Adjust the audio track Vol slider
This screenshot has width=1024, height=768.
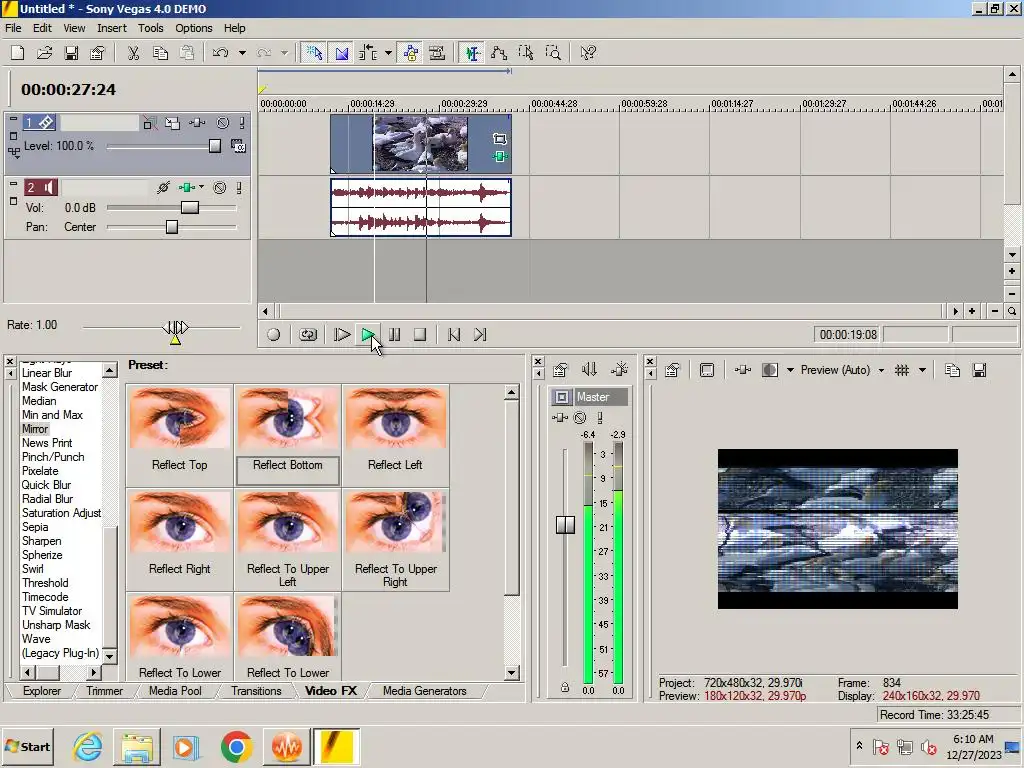click(190, 208)
